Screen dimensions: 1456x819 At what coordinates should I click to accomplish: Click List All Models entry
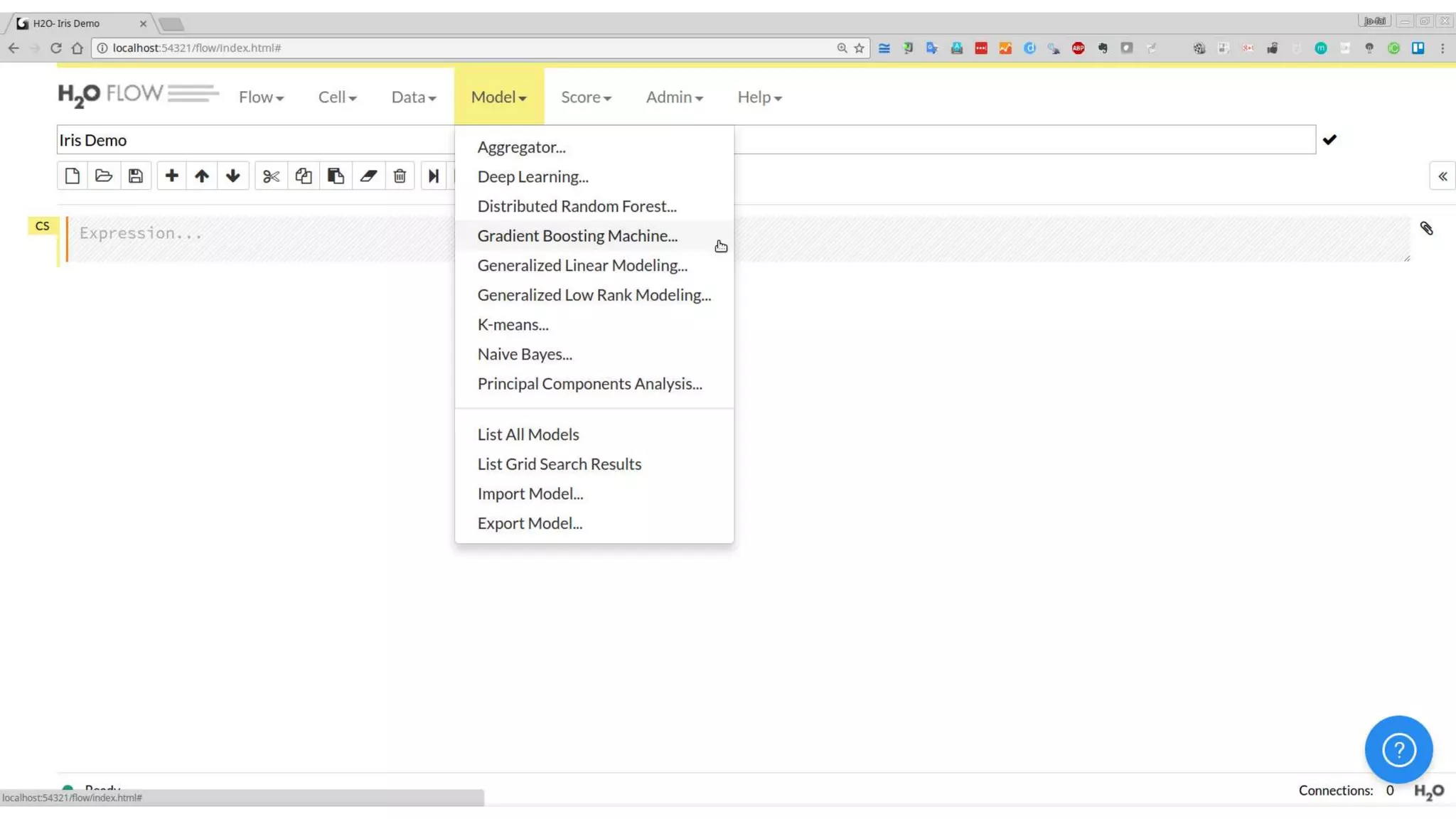pos(528,434)
